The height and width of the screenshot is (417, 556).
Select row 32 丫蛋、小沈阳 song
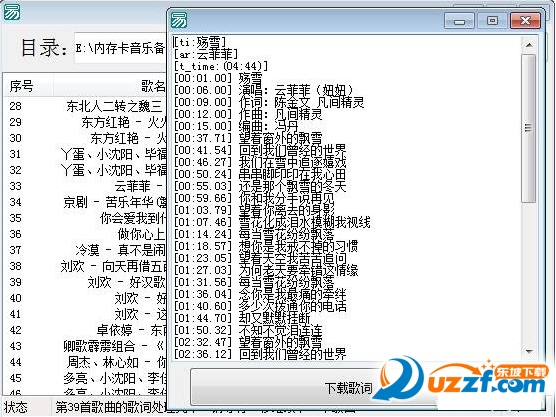coord(85,170)
